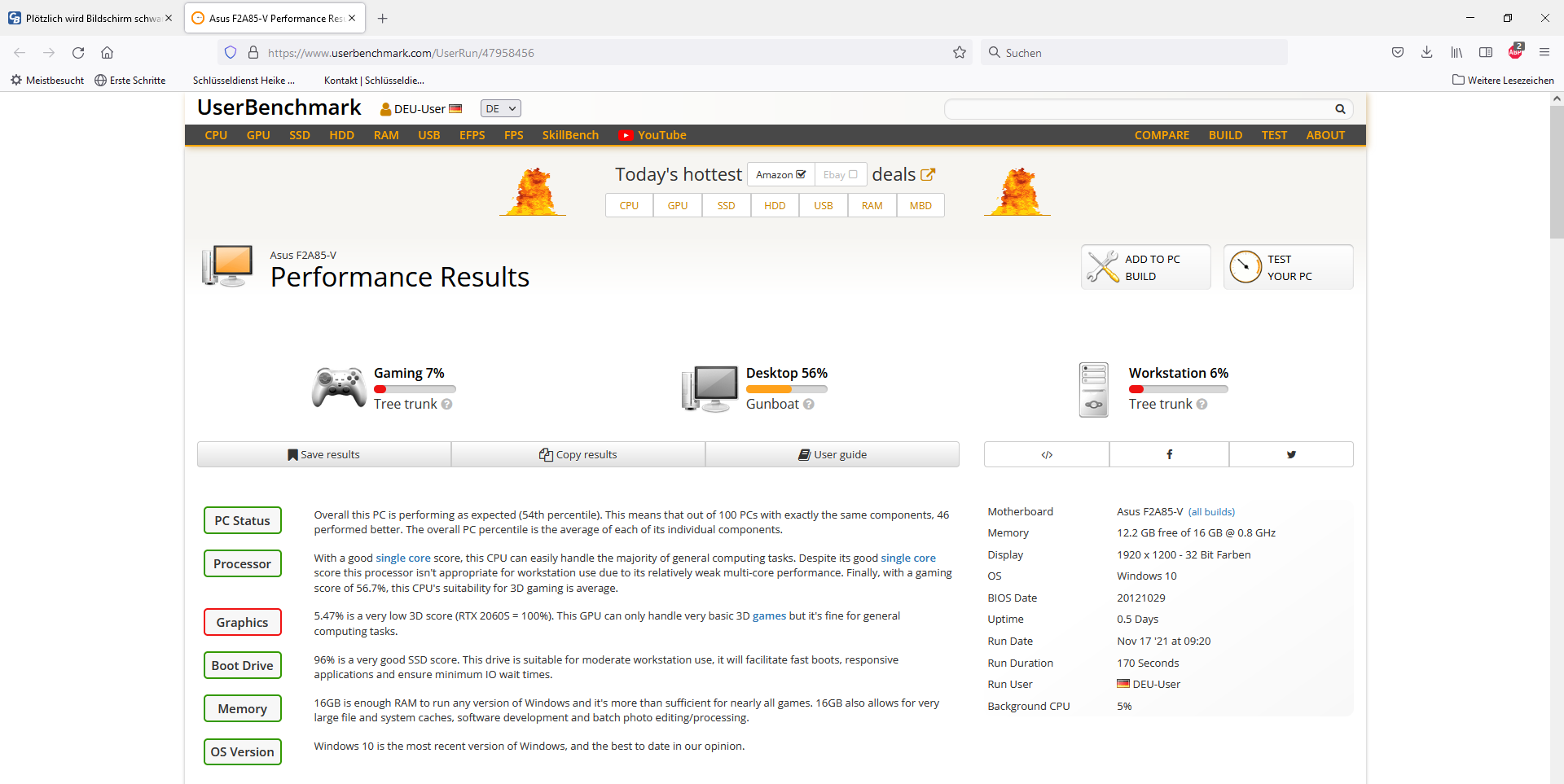Click ADD TO PC BUILD button

point(1145,267)
